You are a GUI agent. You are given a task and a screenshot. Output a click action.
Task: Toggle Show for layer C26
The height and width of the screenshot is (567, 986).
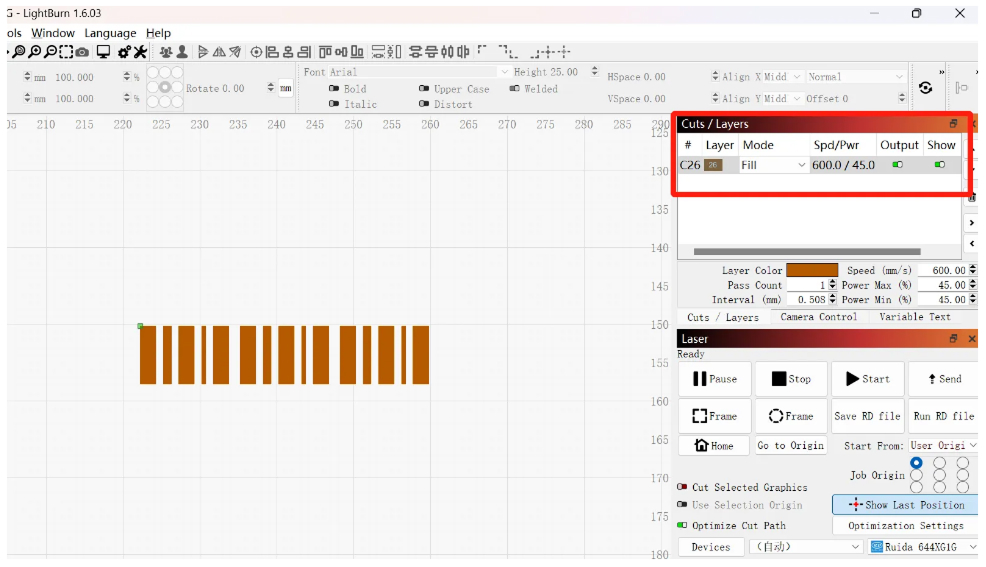point(939,165)
